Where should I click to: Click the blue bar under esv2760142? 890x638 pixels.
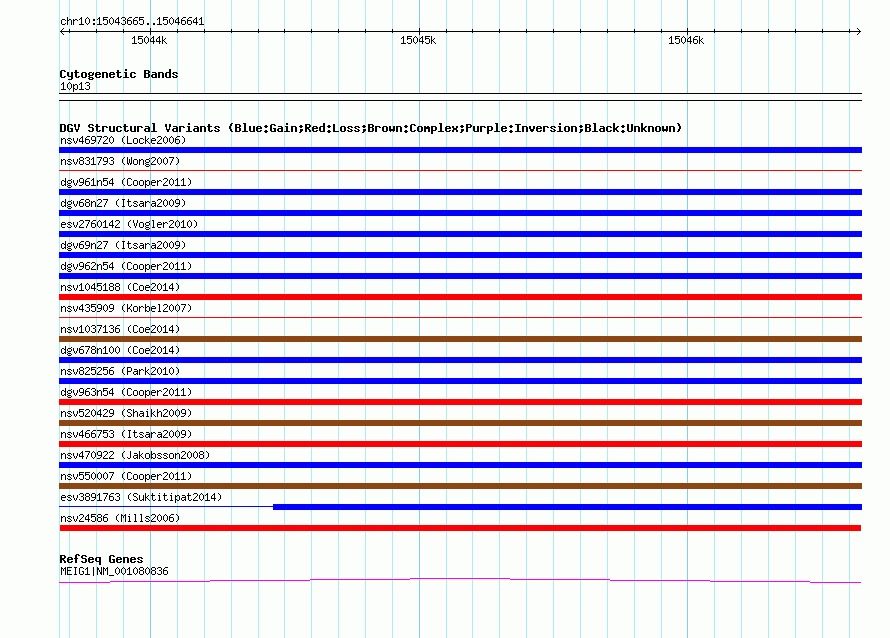[460, 234]
